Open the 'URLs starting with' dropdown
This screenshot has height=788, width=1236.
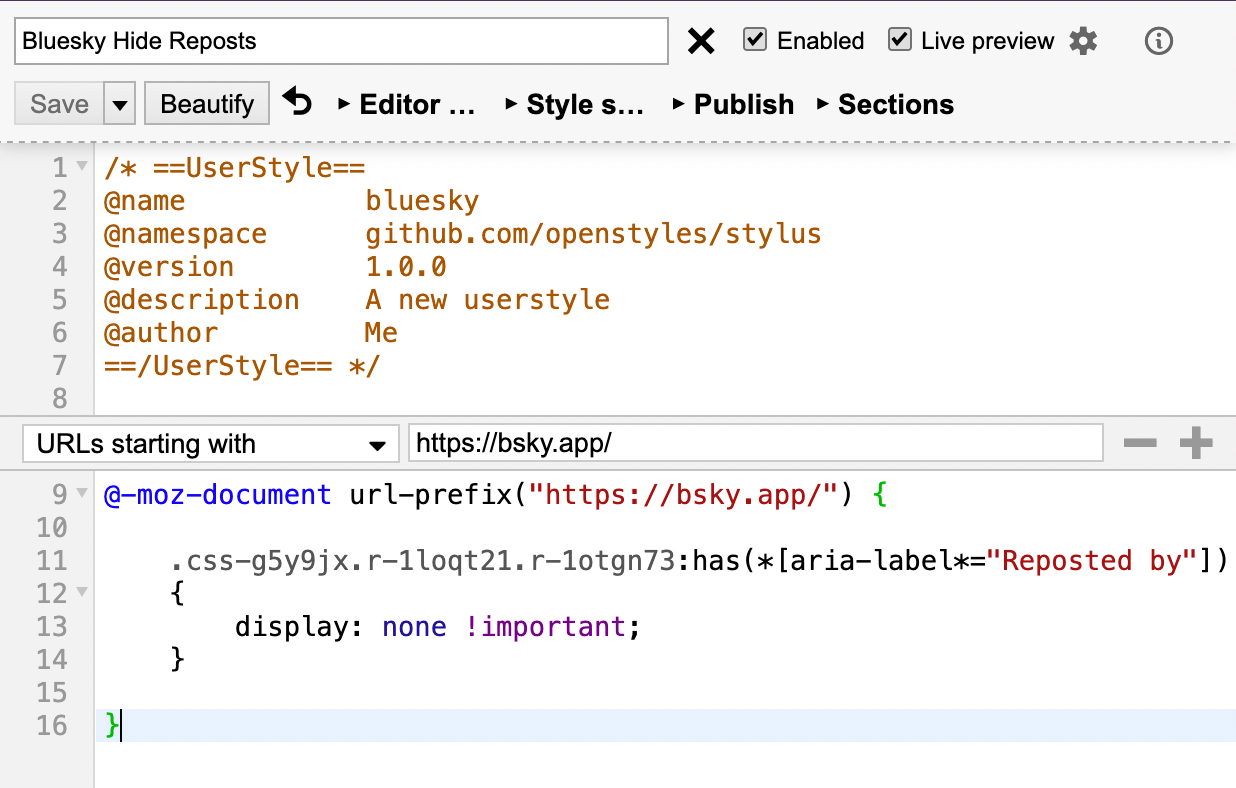209,444
